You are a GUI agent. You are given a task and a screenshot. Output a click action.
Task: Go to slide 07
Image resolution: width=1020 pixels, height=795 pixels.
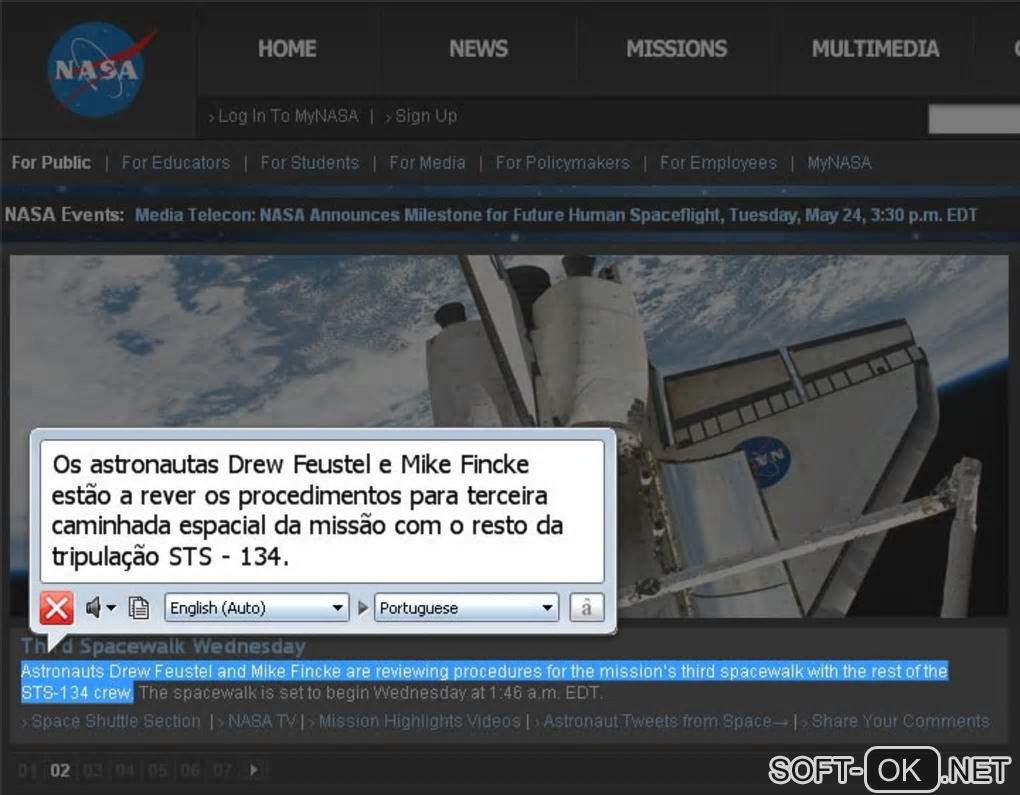(x=222, y=771)
